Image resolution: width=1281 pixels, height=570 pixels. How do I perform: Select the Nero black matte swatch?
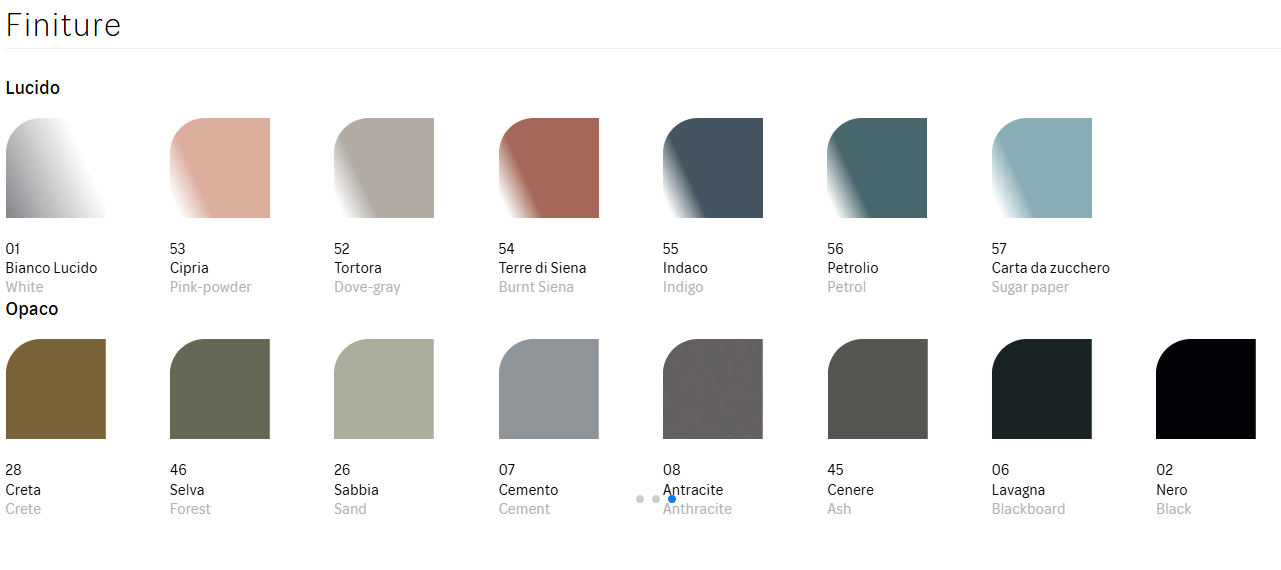(x=1206, y=389)
